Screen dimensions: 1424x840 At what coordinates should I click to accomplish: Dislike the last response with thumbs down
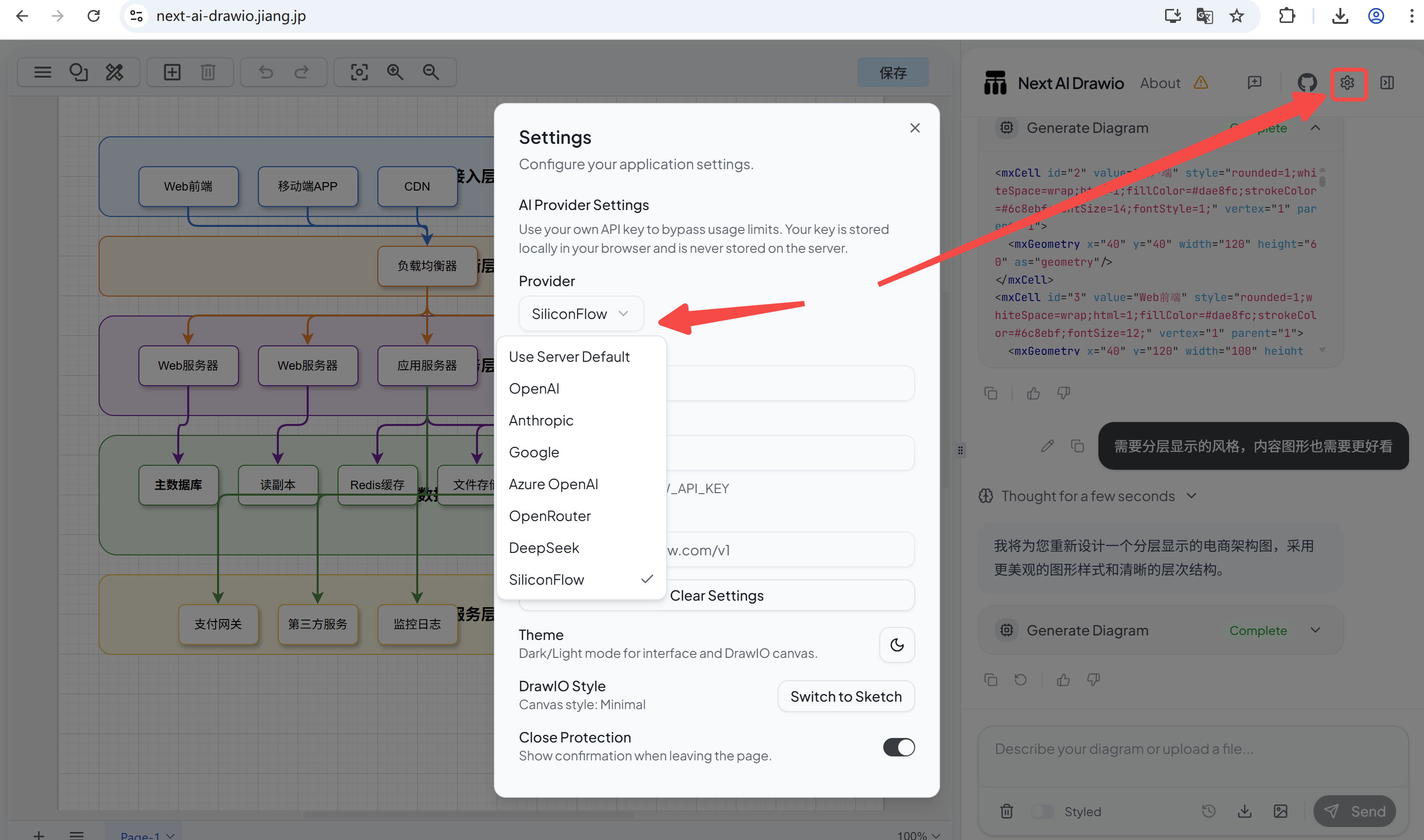pyautogui.click(x=1093, y=679)
